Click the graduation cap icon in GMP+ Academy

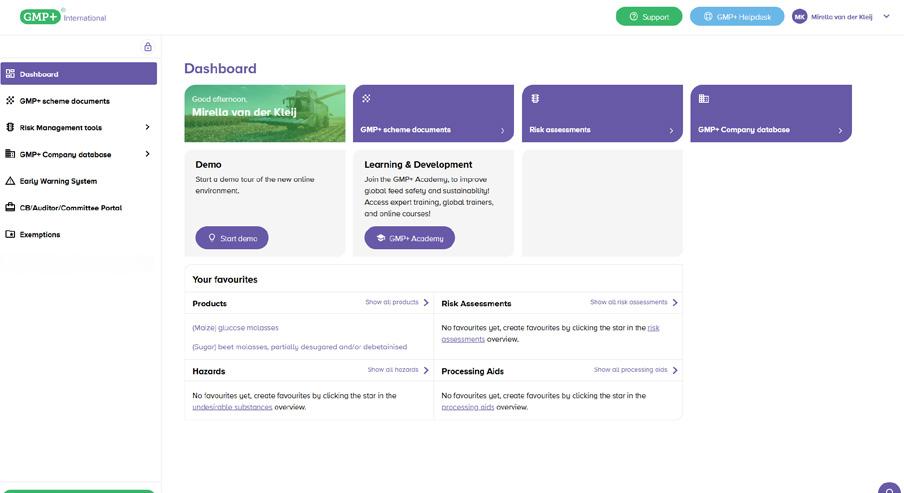pyautogui.click(x=381, y=238)
